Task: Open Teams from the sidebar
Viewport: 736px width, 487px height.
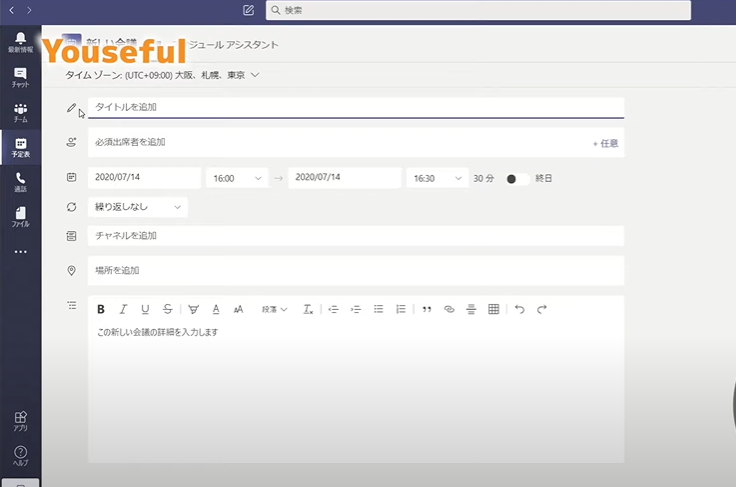Action: click(x=20, y=113)
